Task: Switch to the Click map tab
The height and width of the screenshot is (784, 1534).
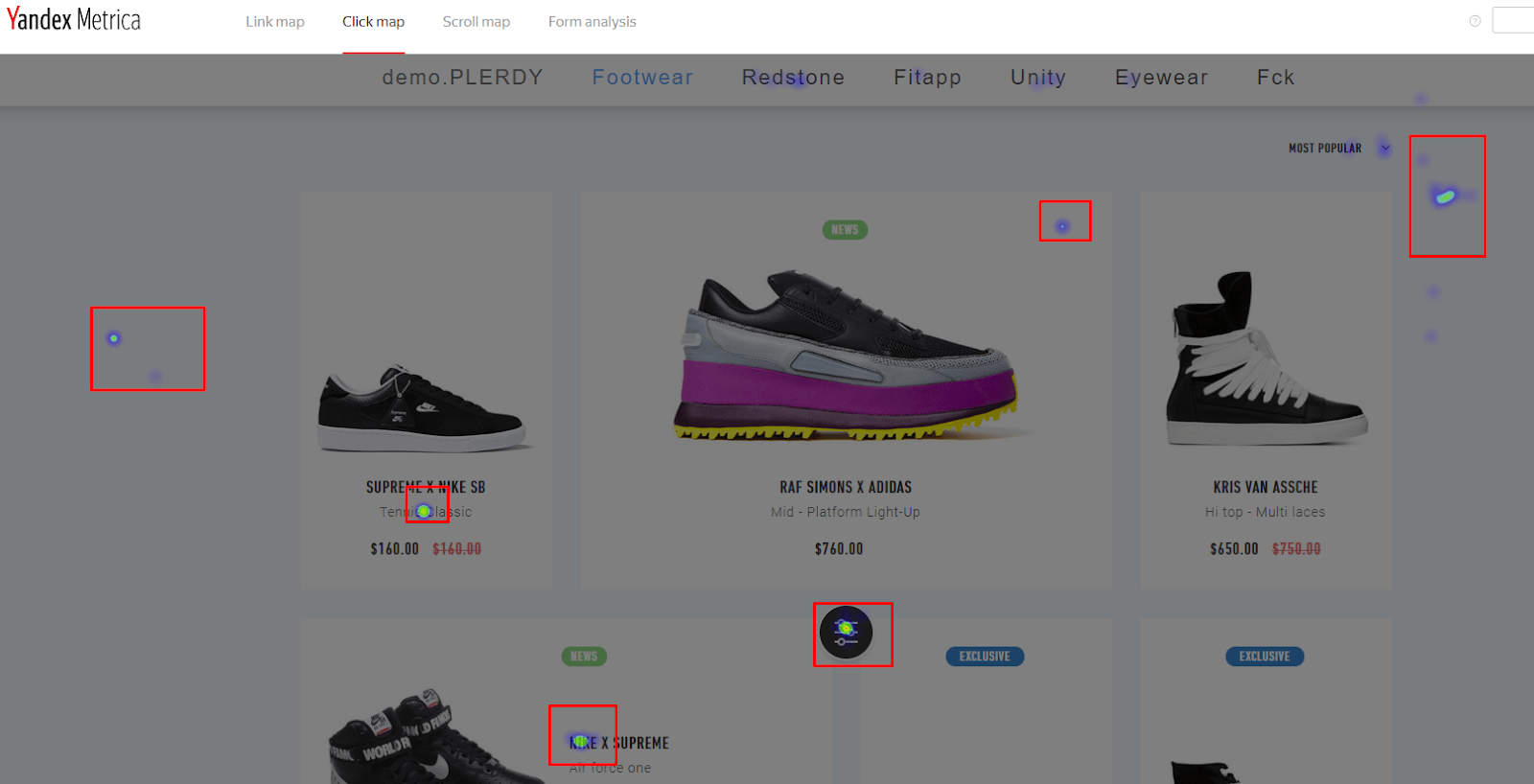Action: (373, 21)
